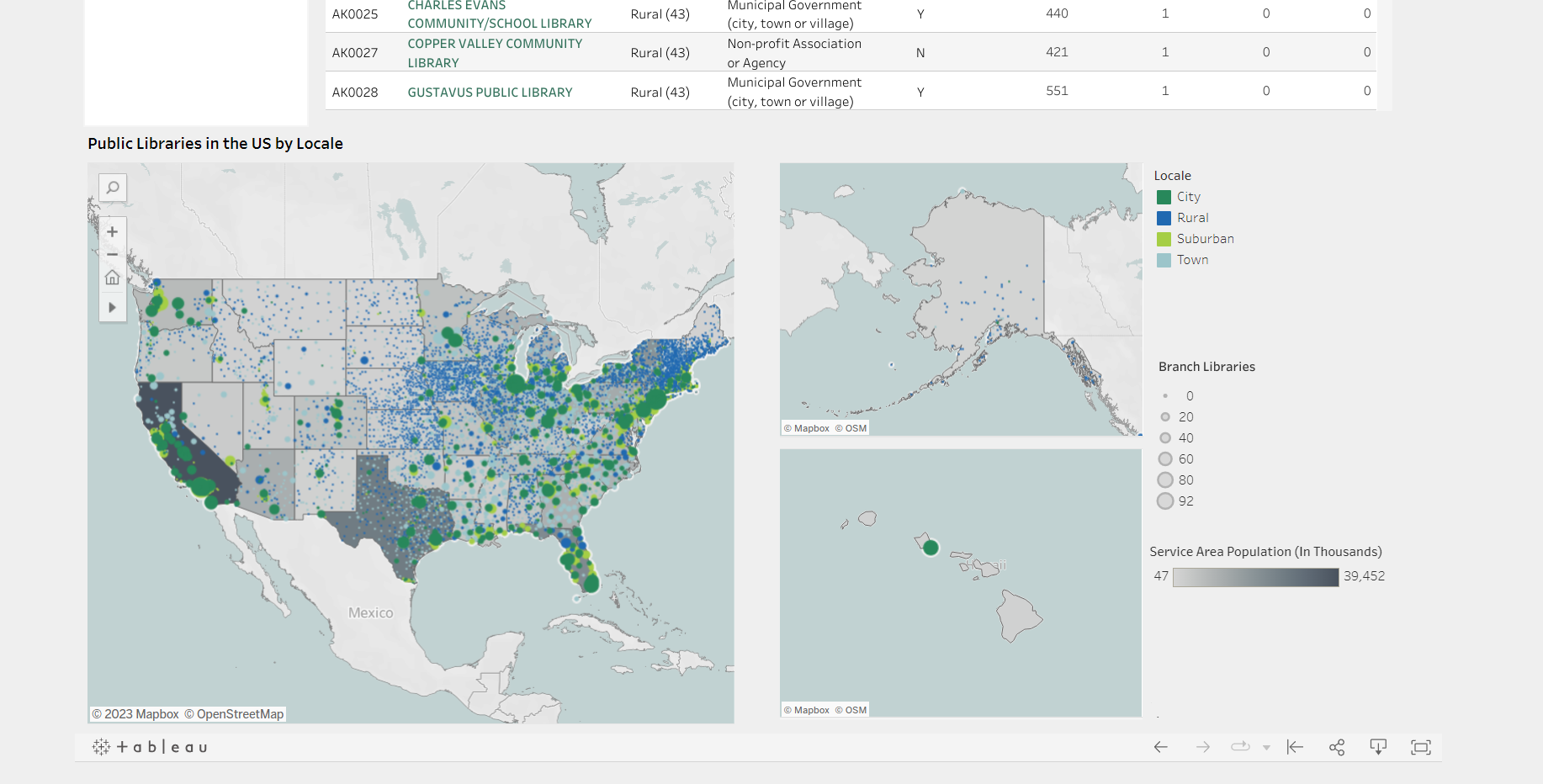
Task: Reset map view with home icon
Action: coord(112,278)
